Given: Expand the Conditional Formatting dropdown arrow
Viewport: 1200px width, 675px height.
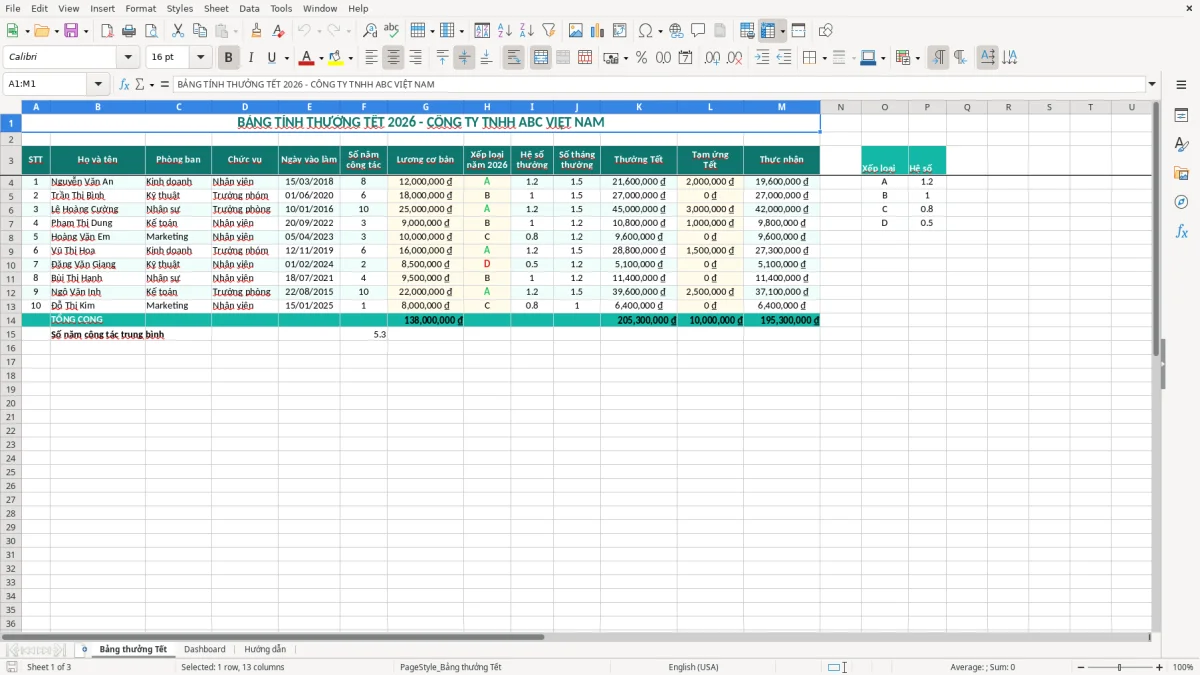Looking at the screenshot, I should tap(917, 58).
